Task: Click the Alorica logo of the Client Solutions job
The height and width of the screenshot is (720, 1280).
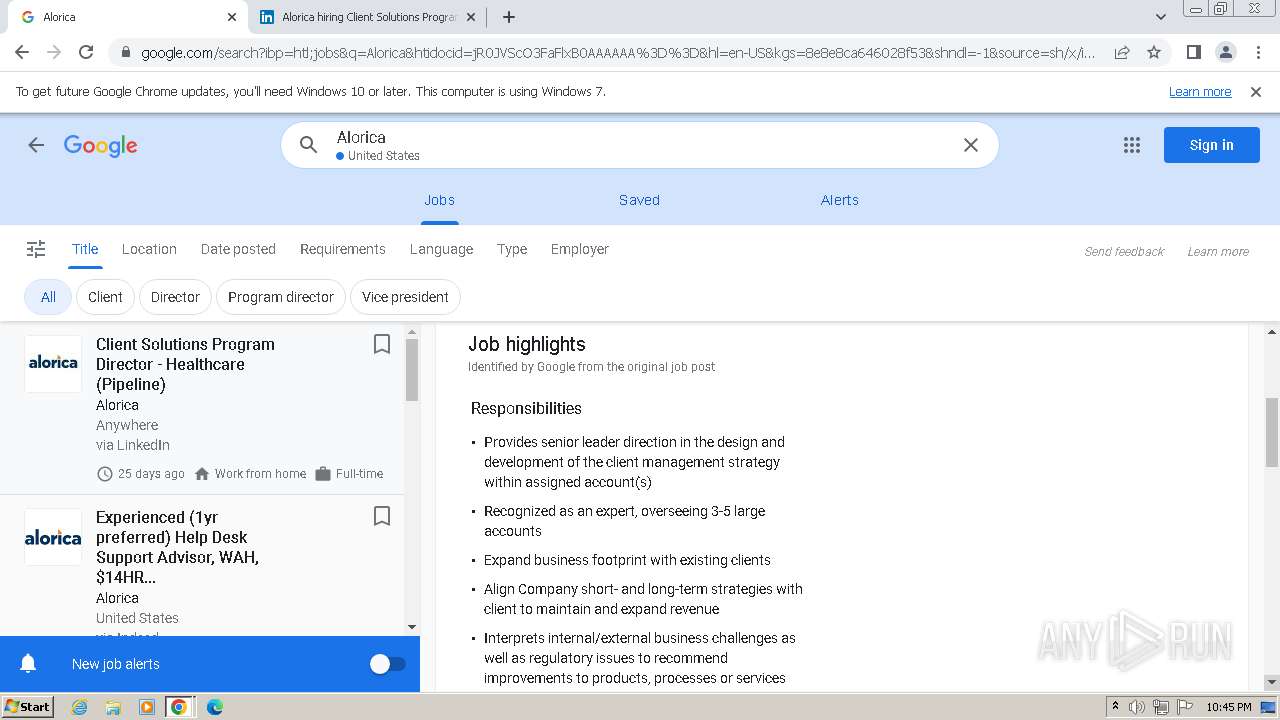Action: click(x=53, y=363)
